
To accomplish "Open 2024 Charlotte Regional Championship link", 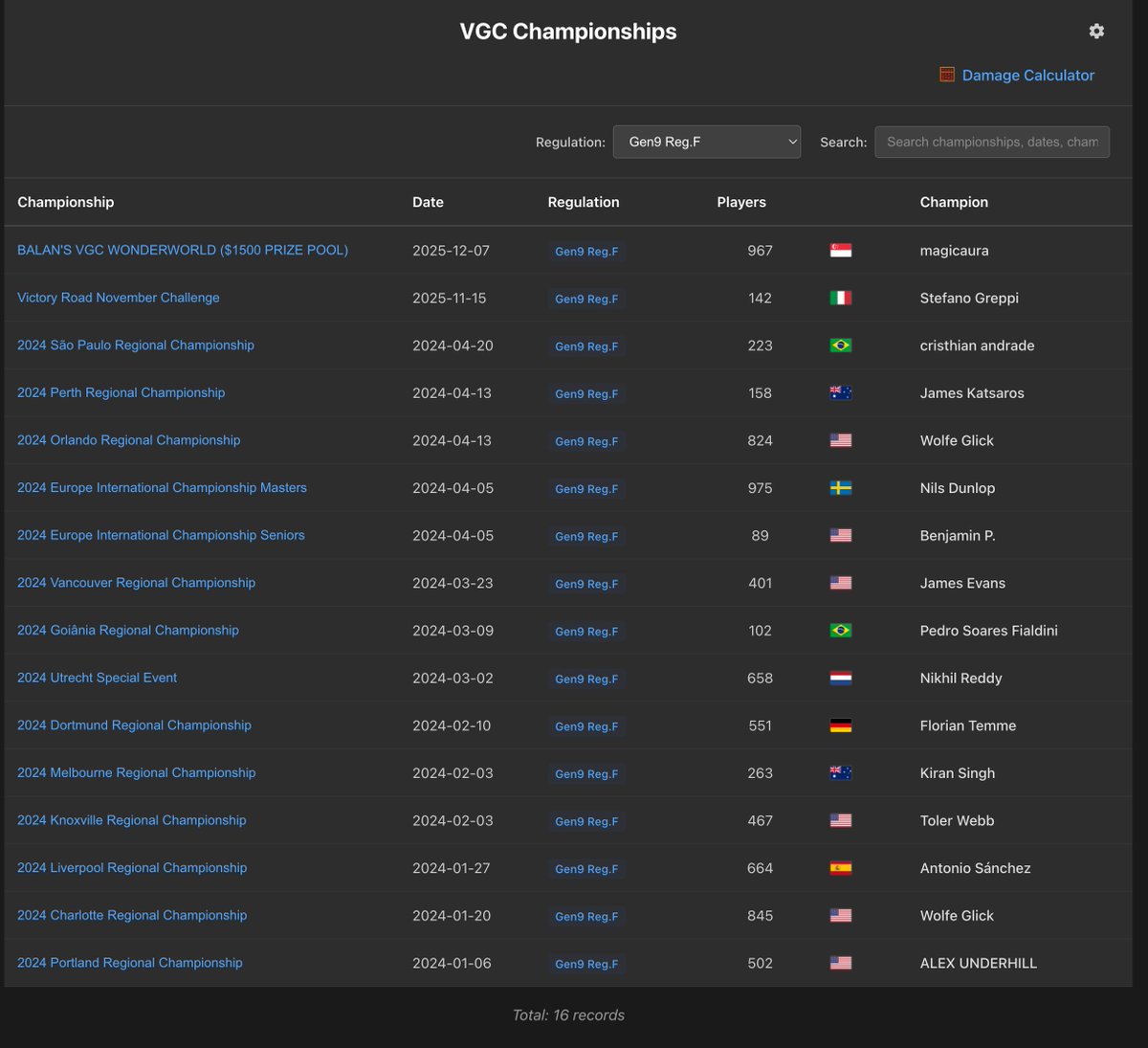I will point(132,915).
